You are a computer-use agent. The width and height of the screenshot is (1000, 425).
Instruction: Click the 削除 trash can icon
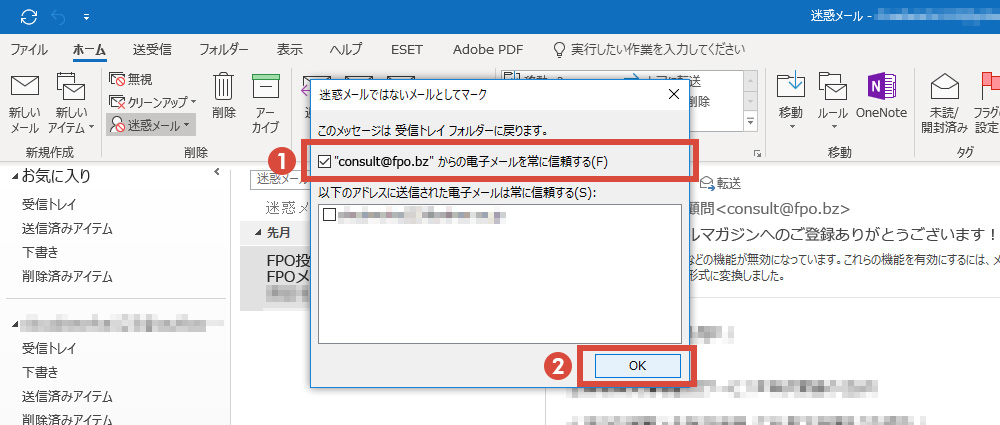click(224, 86)
